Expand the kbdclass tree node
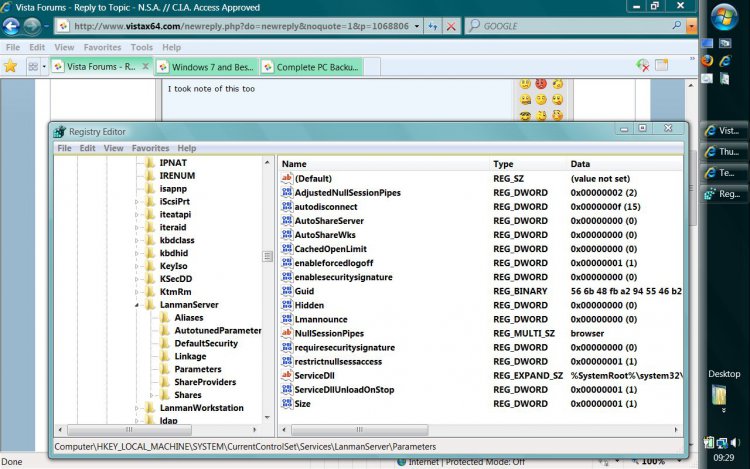750x469 pixels. (137, 240)
